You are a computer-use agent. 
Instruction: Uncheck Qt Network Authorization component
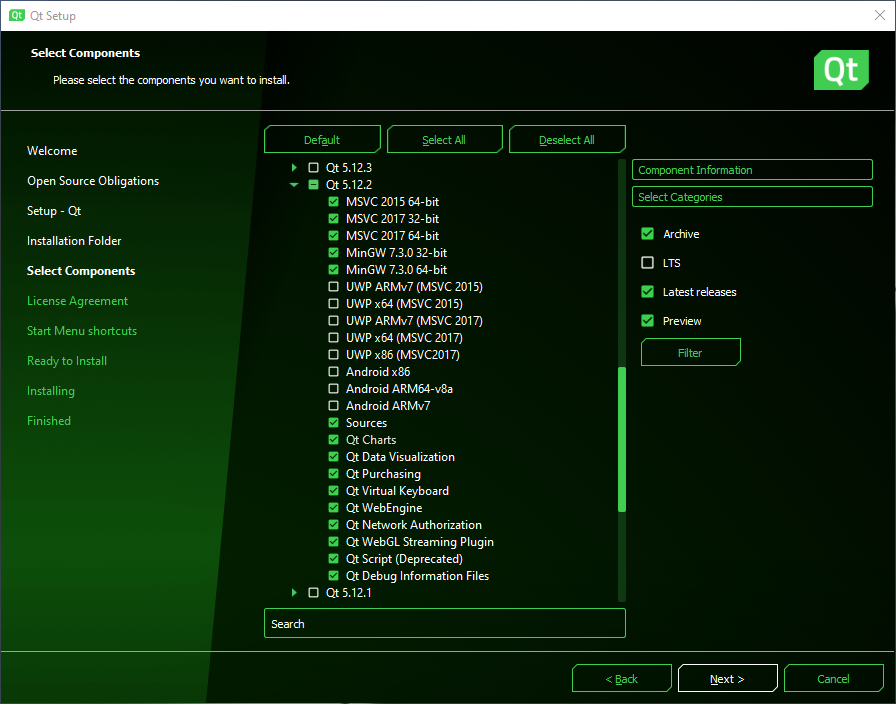tap(334, 525)
